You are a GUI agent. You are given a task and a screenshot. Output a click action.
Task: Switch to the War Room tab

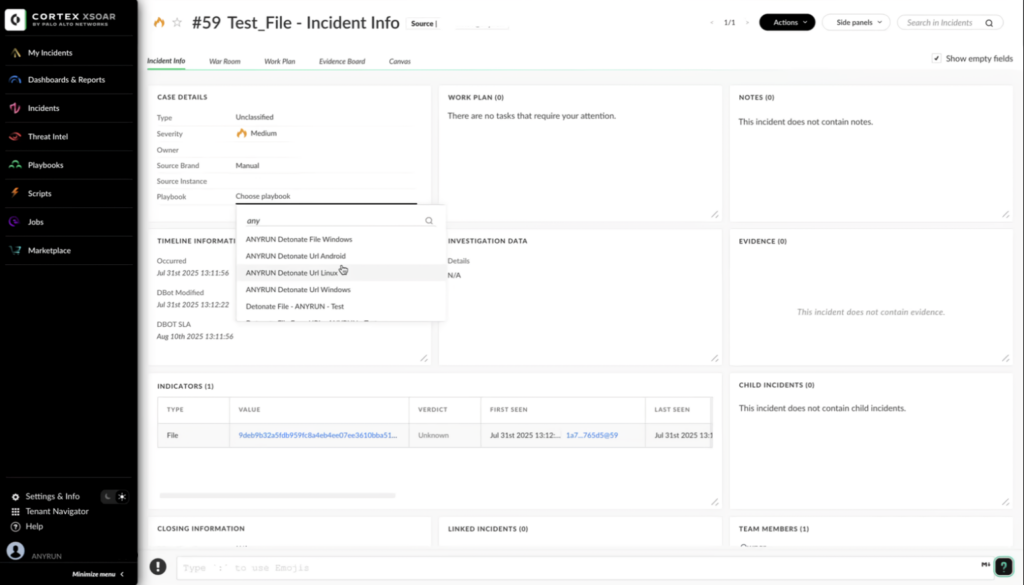click(224, 61)
